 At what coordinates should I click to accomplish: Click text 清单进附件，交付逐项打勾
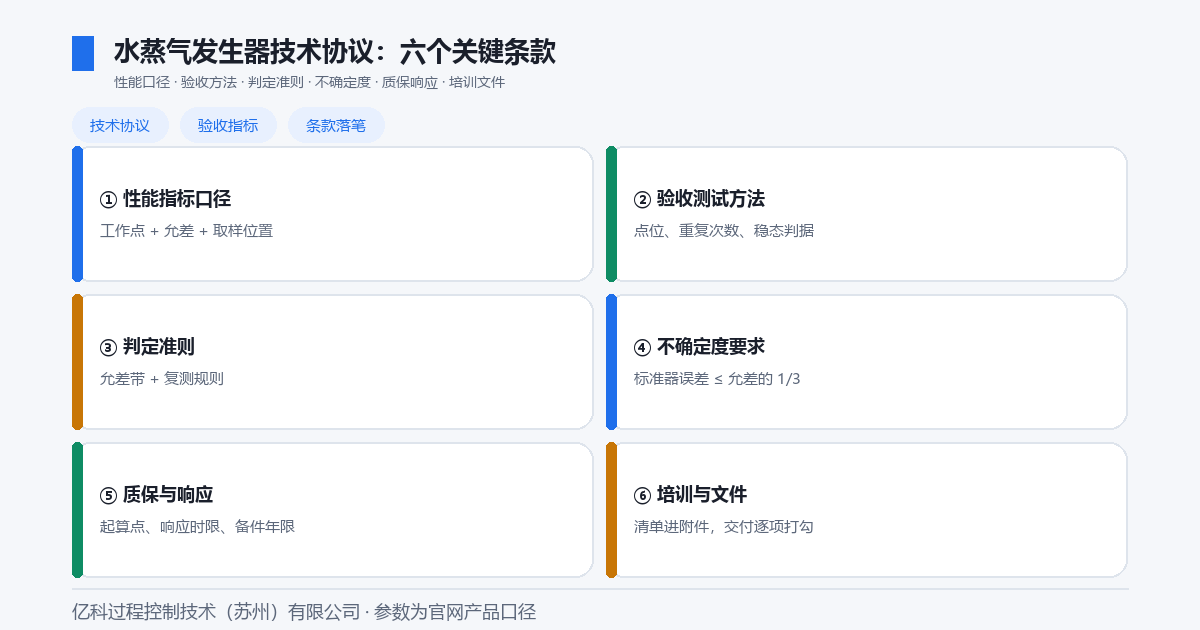pyautogui.click(x=724, y=527)
